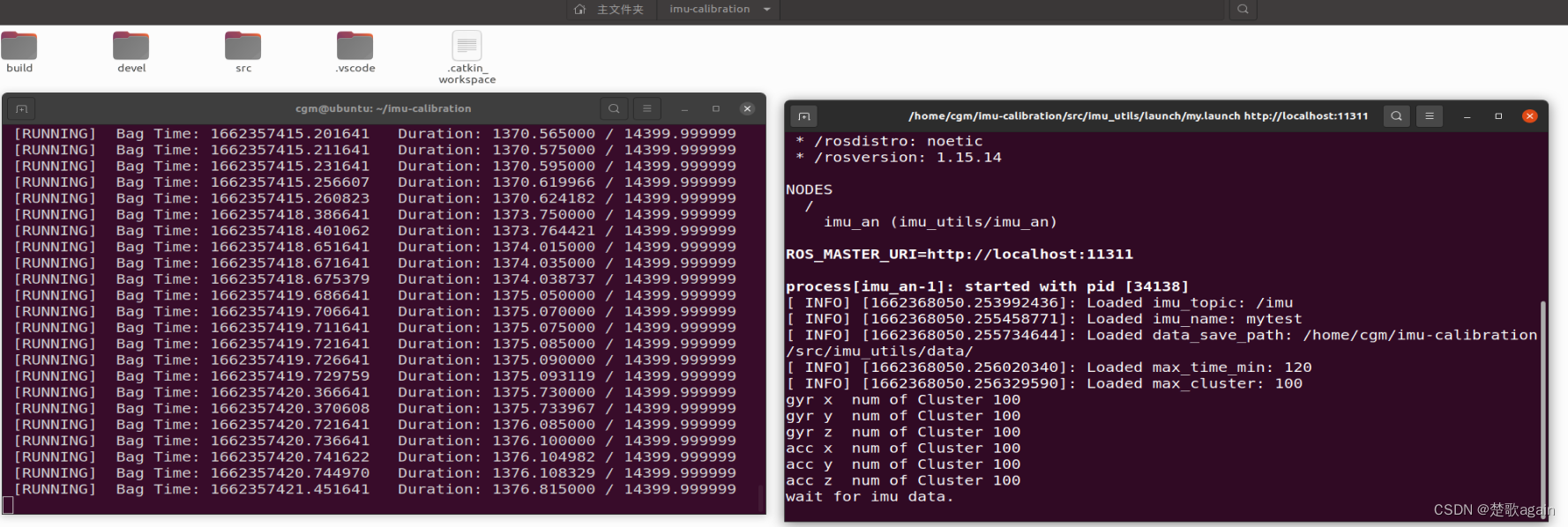This screenshot has width=1568, height=527.
Task: Click the cgm@ubuntu terminal title bar
Action: [384, 108]
